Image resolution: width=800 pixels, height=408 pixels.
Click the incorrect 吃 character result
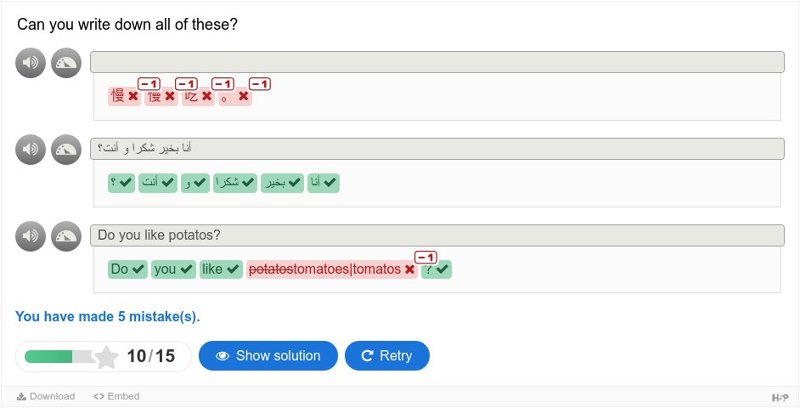pos(198,96)
